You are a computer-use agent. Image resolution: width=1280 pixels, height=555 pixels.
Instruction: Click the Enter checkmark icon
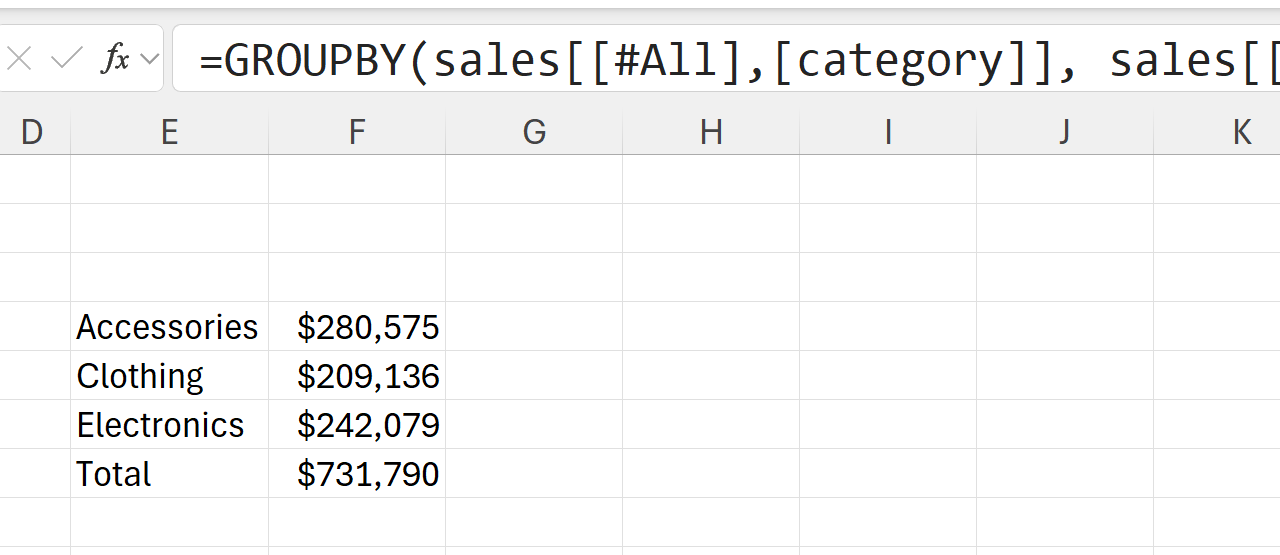tap(66, 60)
